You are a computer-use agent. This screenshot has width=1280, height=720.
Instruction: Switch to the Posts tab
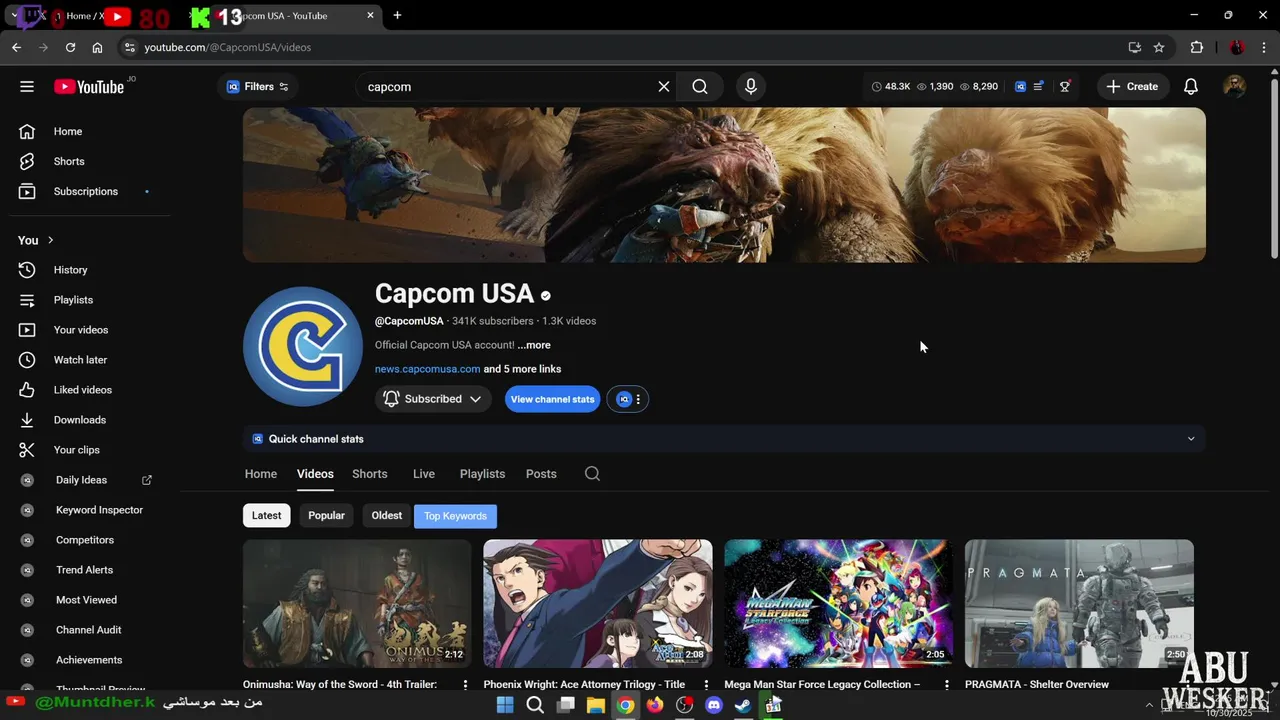tap(541, 474)
